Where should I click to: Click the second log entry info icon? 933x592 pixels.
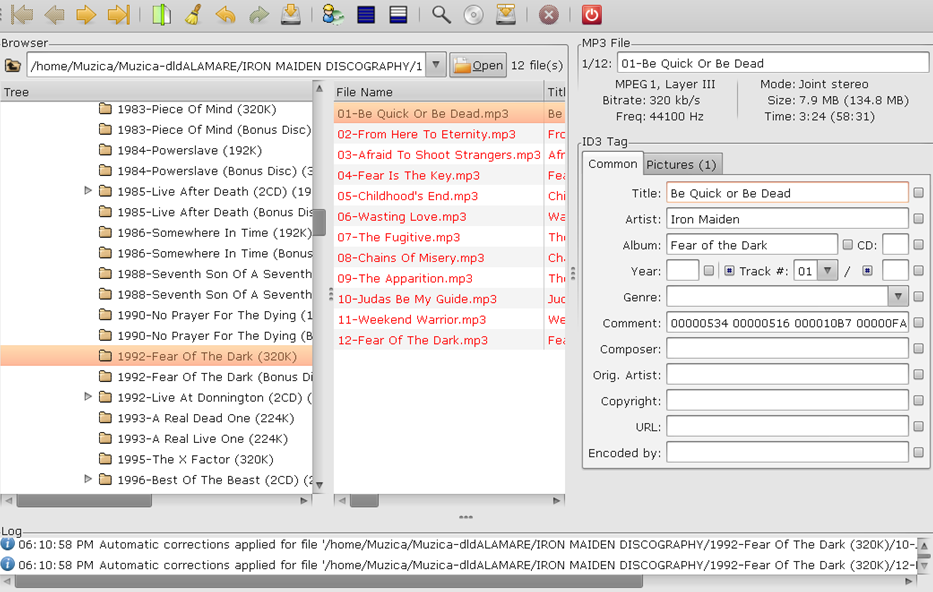(8, 564)
